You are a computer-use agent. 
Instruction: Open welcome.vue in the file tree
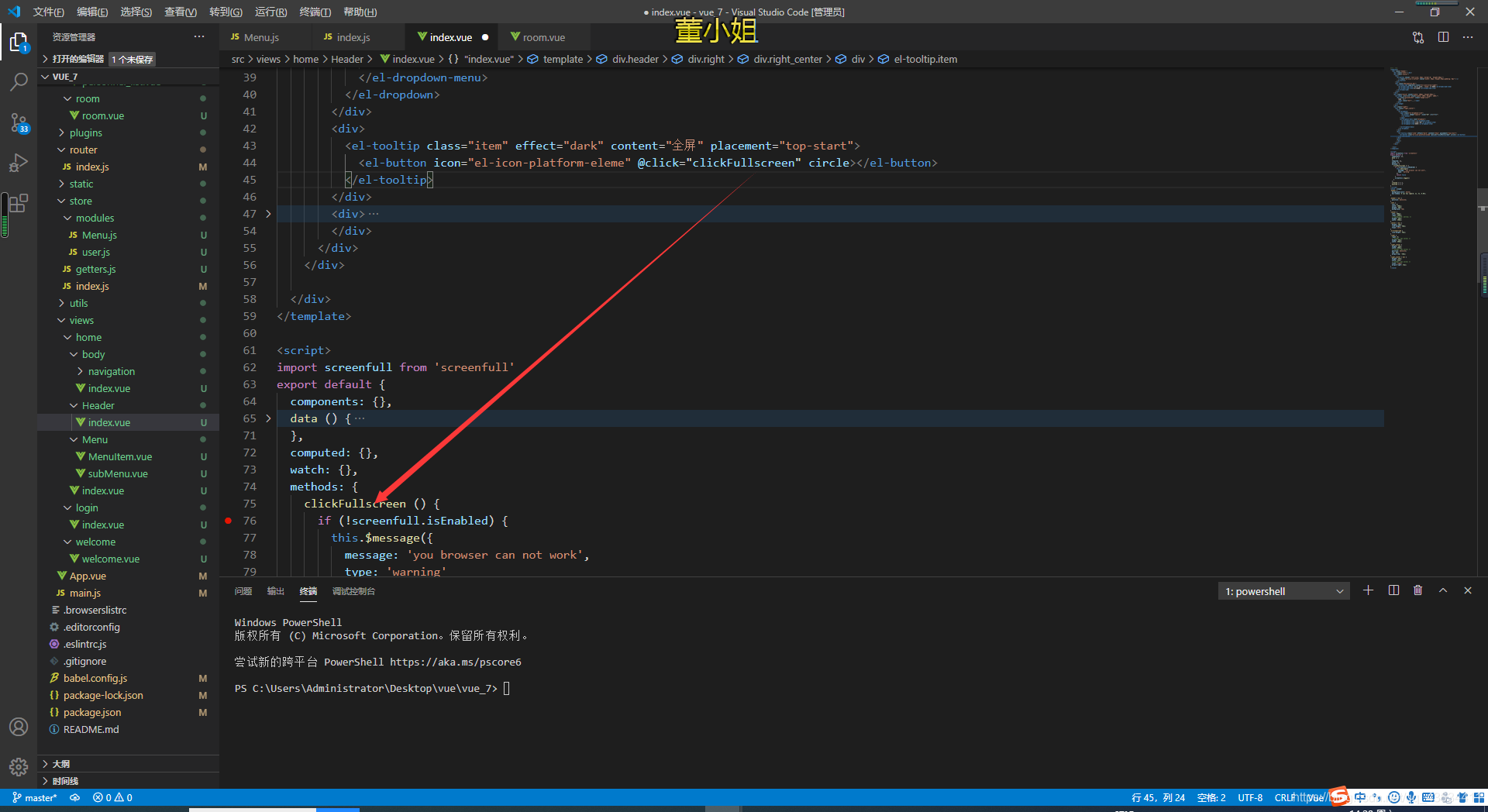[x=111, y=559]
